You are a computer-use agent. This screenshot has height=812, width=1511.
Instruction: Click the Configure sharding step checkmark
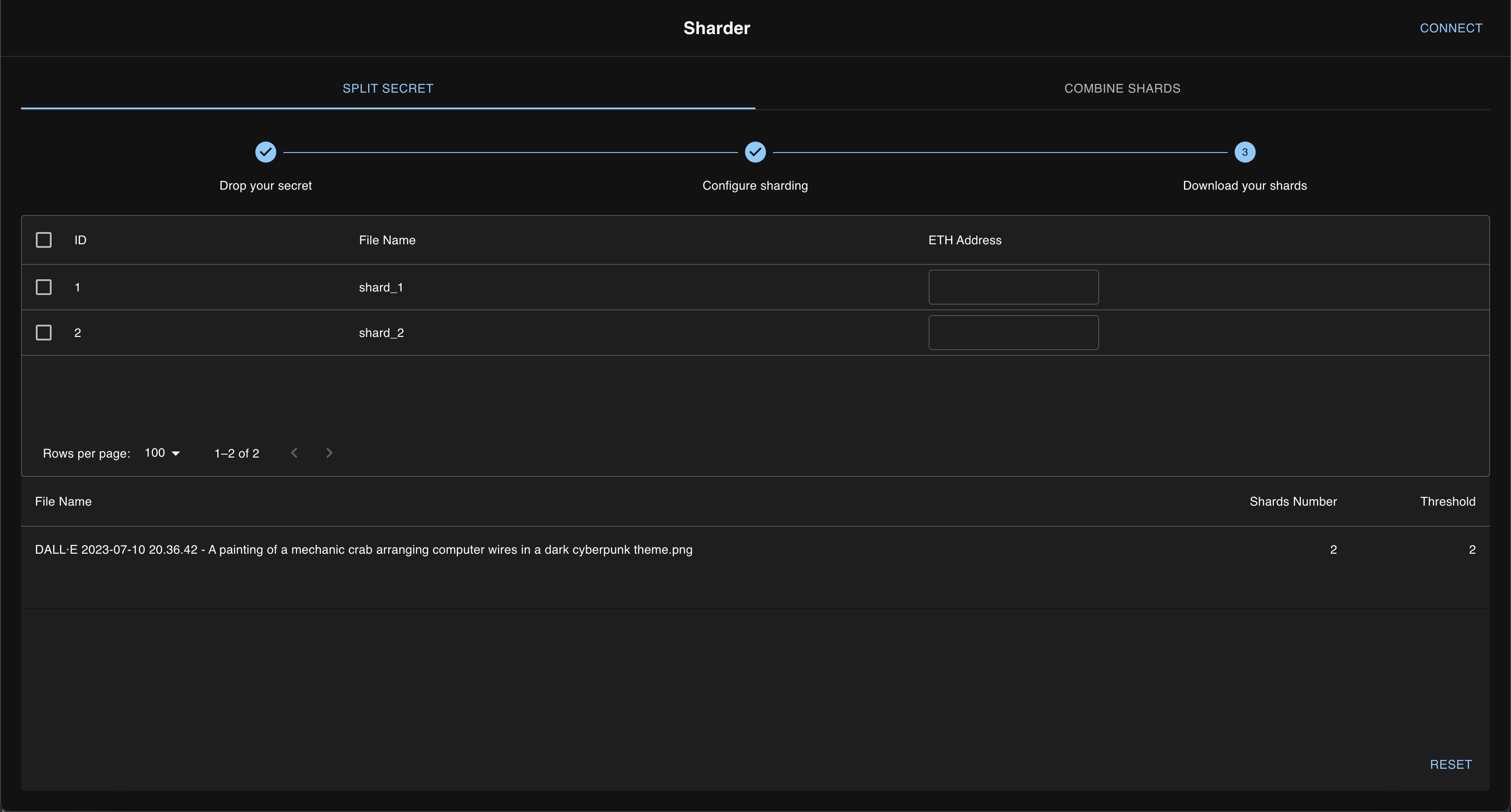[x=755, y=153]
